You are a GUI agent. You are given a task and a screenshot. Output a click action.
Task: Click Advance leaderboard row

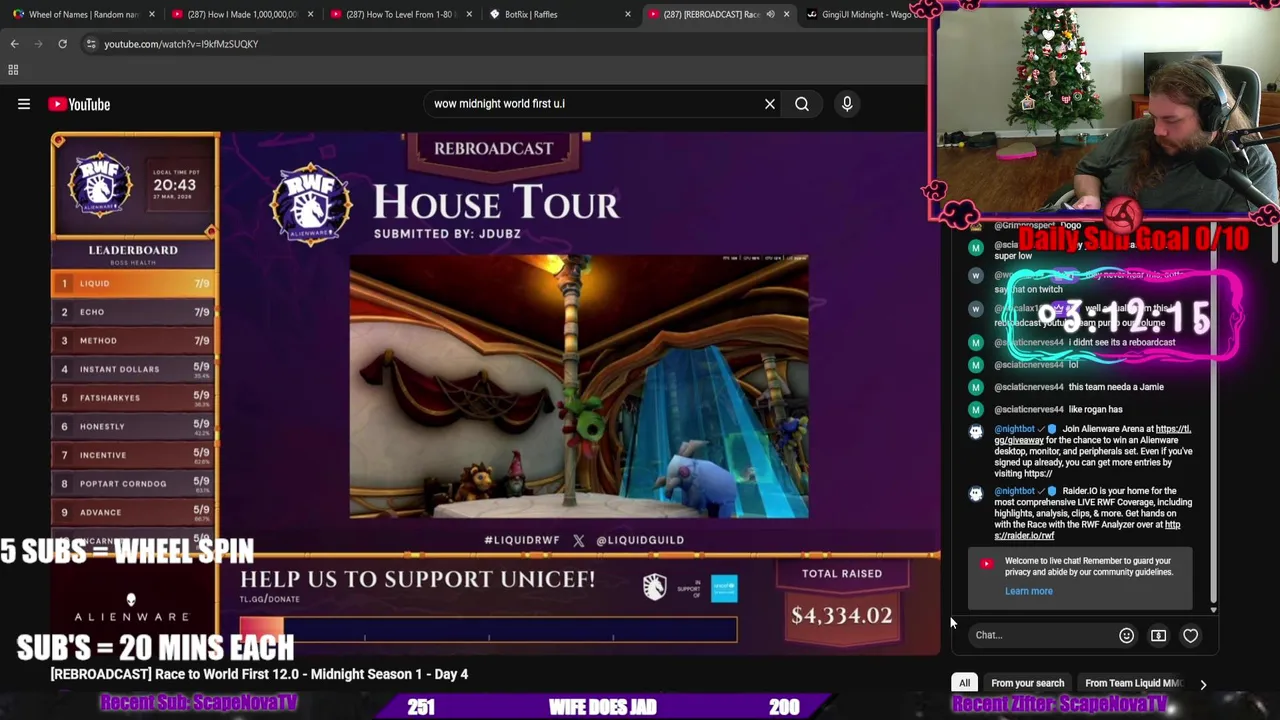133,512
